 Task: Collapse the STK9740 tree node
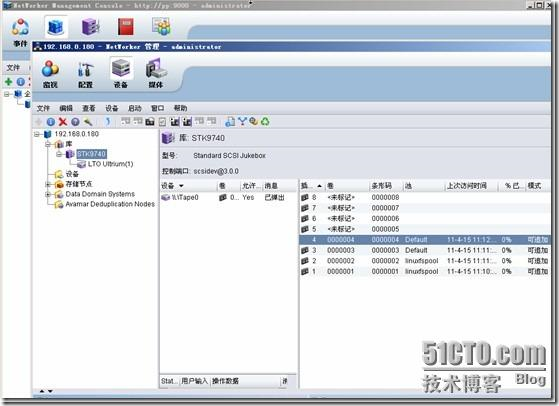pos(59,154)
